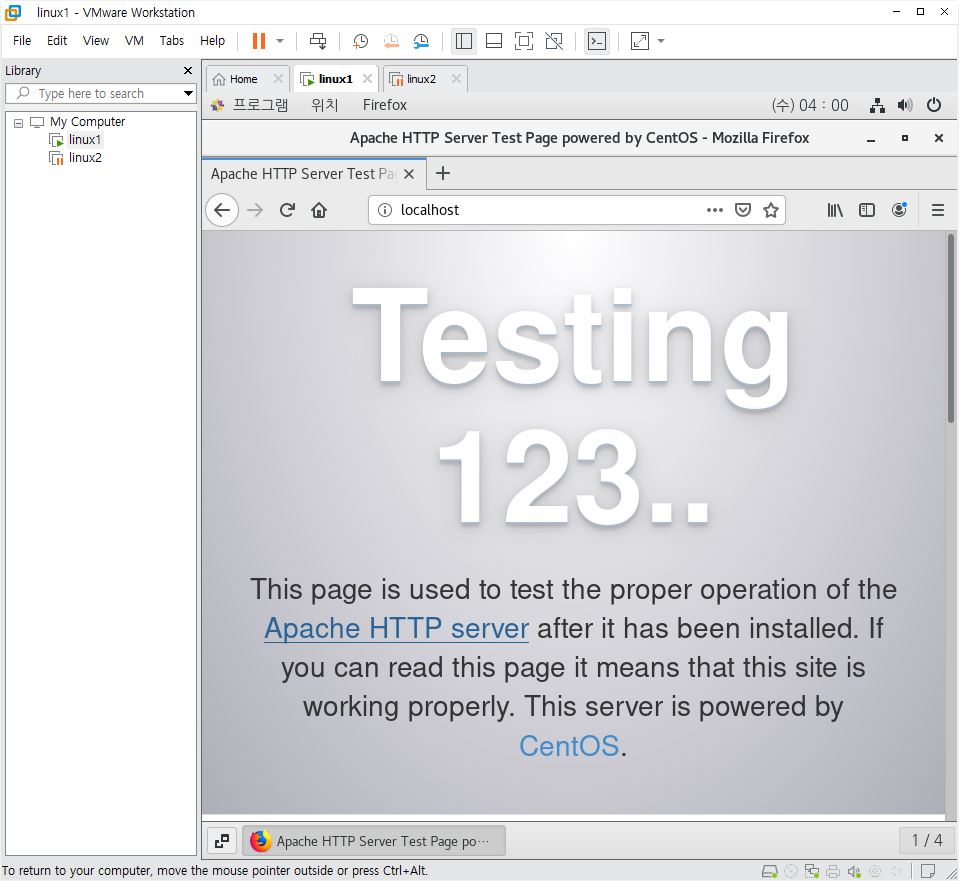This screenshot has width=959, height=881.
Task: Switch to the Home tab
Action: pos(243,79)
